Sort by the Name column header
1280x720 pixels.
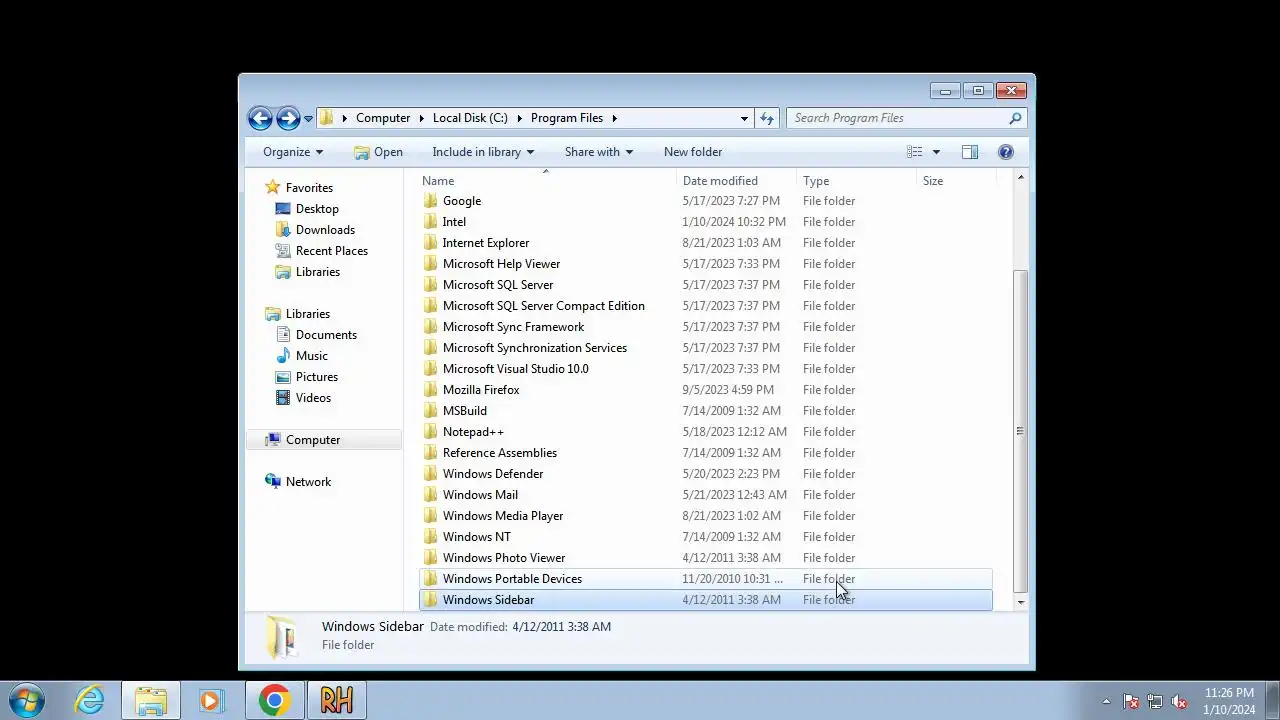[x=546, y=181]
